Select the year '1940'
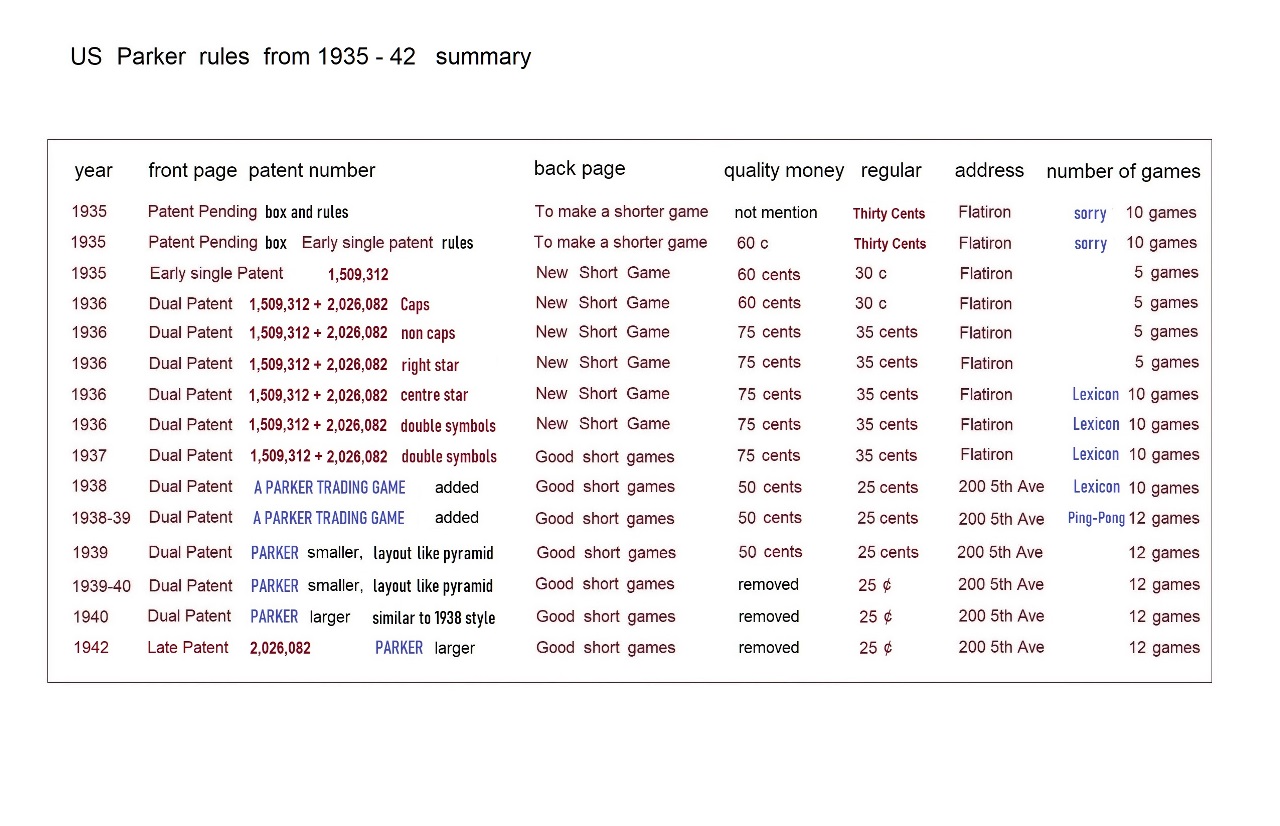1280x826 pixels. pos(90,617)
